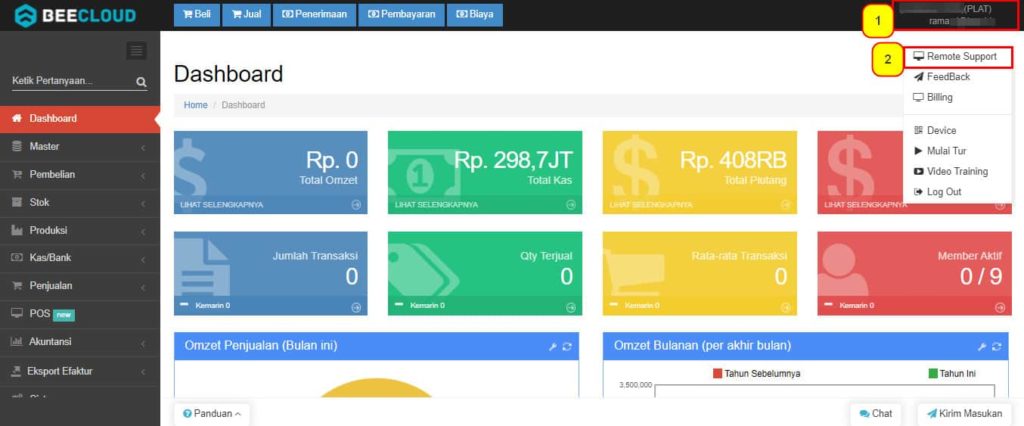The image size is (1024, 426).
Task: Click the sidebar hamburger collapse icon
Action: pos(137,51)
